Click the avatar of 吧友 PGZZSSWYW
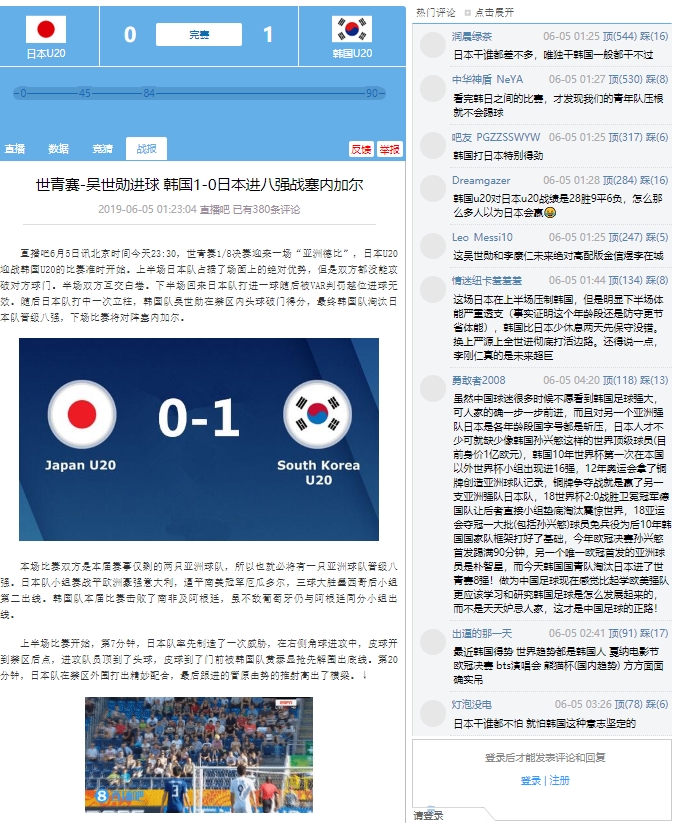The height and width of the screenshot is (823, 685). click(x=433, y=145)
